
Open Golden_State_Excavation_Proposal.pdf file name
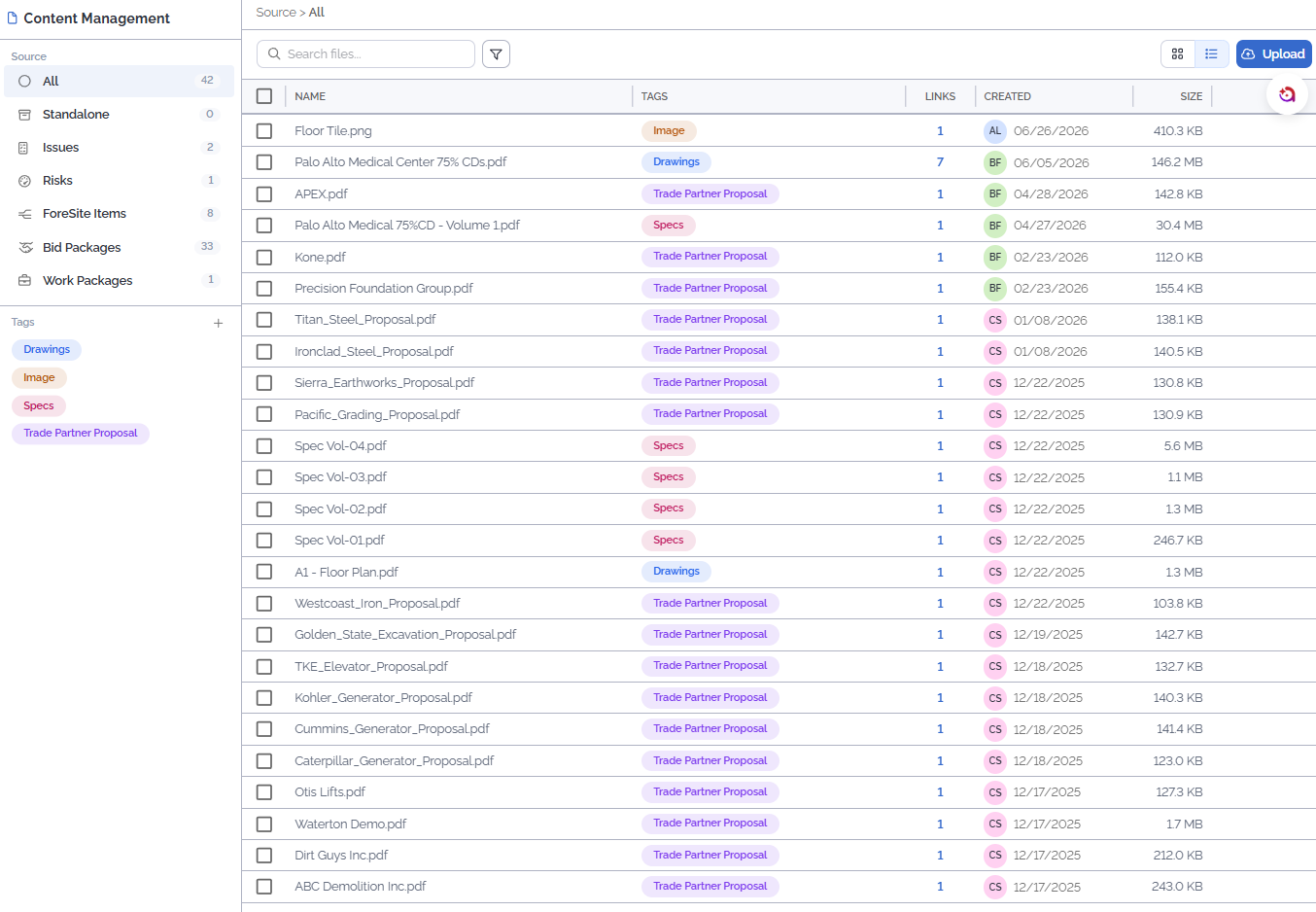[x=405, y=635]
